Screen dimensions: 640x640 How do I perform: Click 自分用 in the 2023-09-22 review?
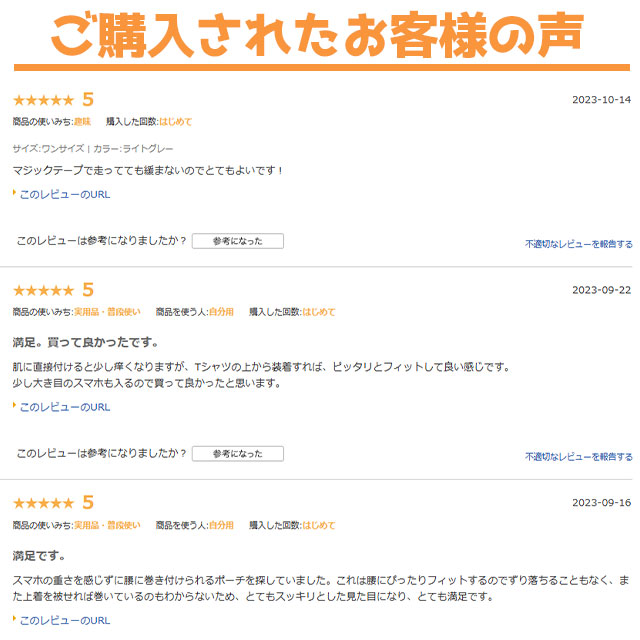221,312
